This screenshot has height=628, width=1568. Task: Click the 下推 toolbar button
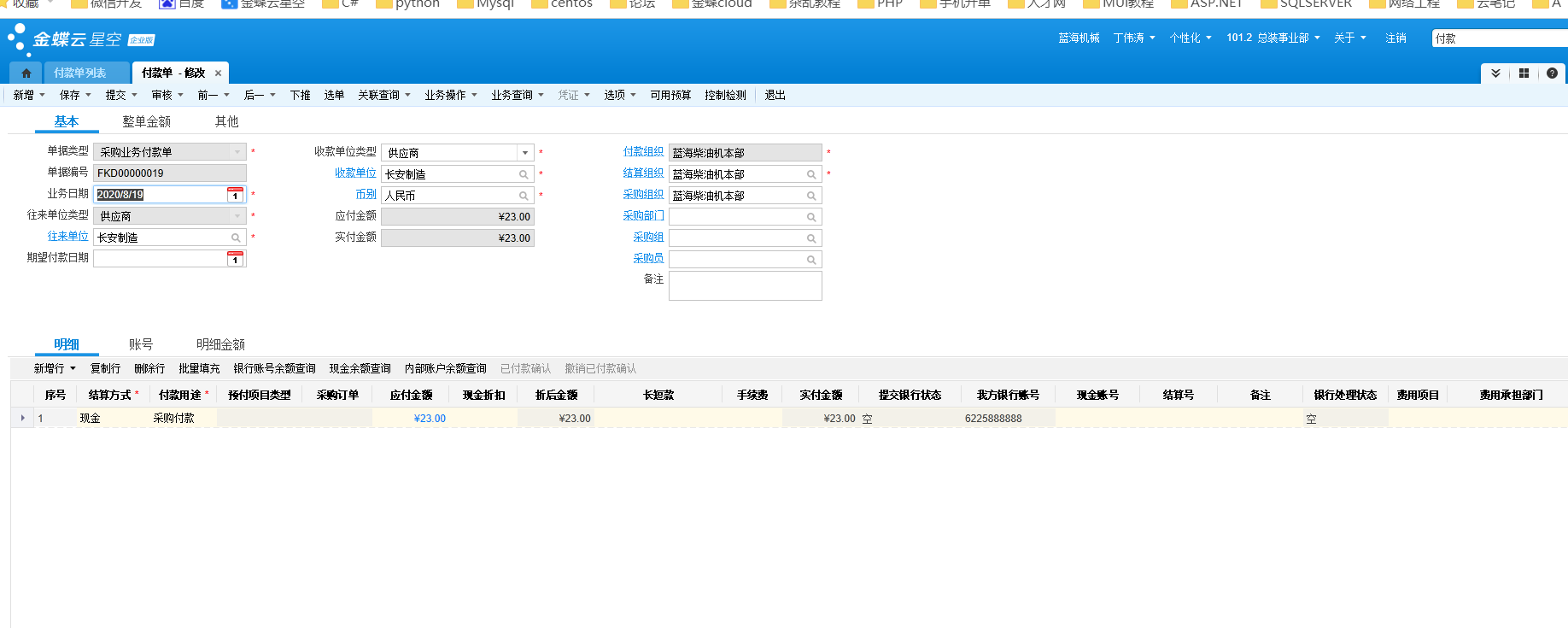coord(300,95)
